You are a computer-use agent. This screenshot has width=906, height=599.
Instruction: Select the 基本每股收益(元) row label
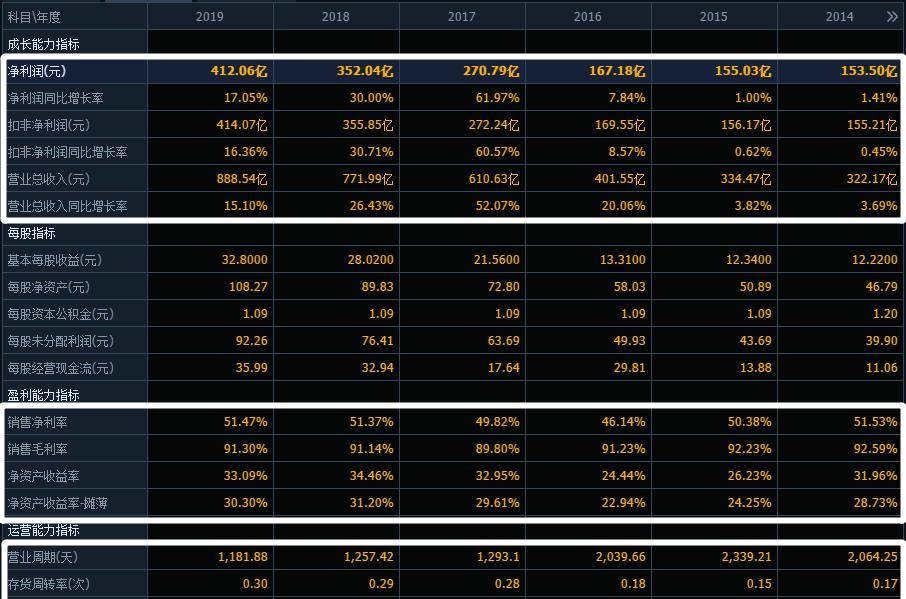pos(54,260)
